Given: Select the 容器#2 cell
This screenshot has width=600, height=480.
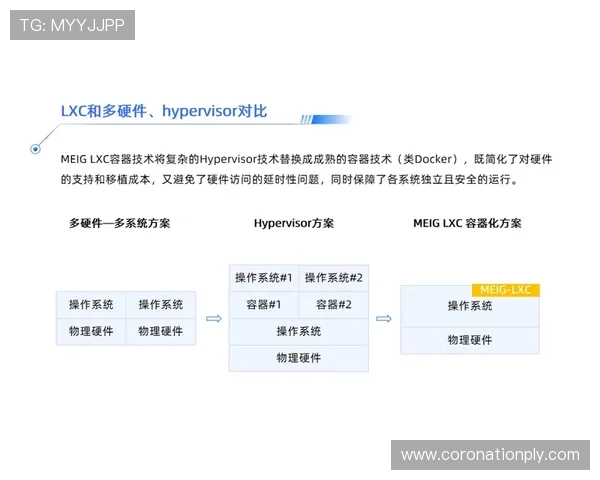Looking at the screenshot, I should coord(334,305).
